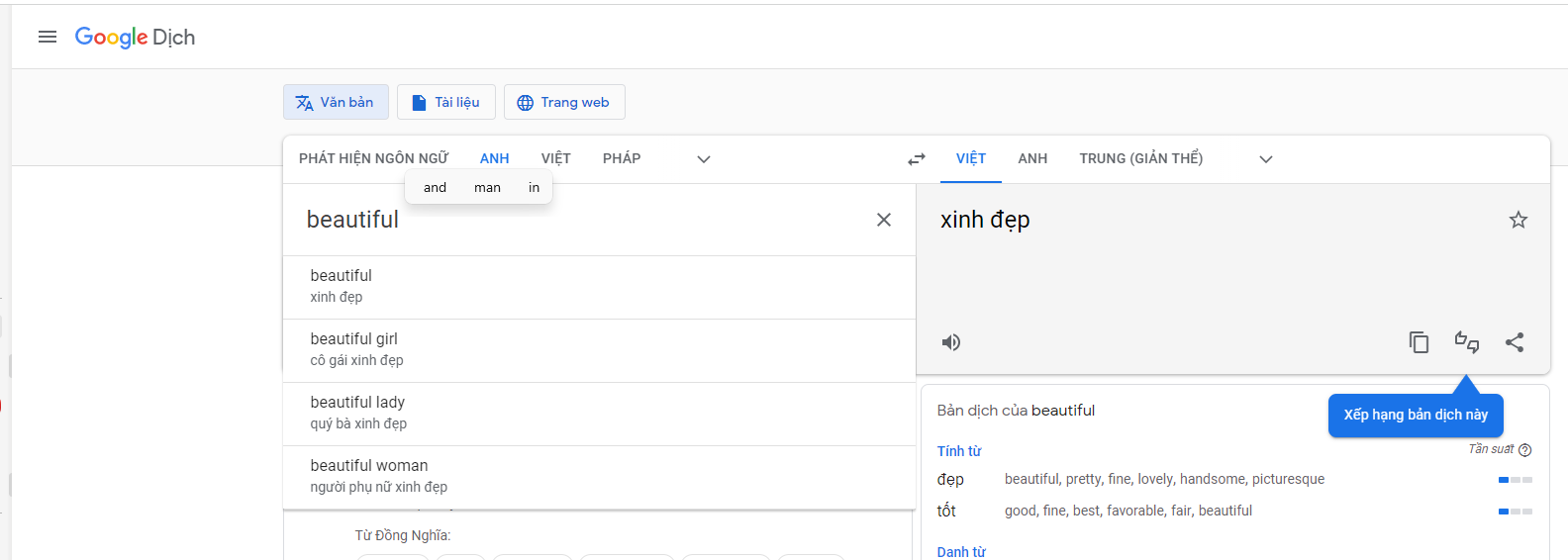This screenshot has height=560, width=1568.
Task: Click the frequency bar for tốt
Action: tap(1515, 512)
